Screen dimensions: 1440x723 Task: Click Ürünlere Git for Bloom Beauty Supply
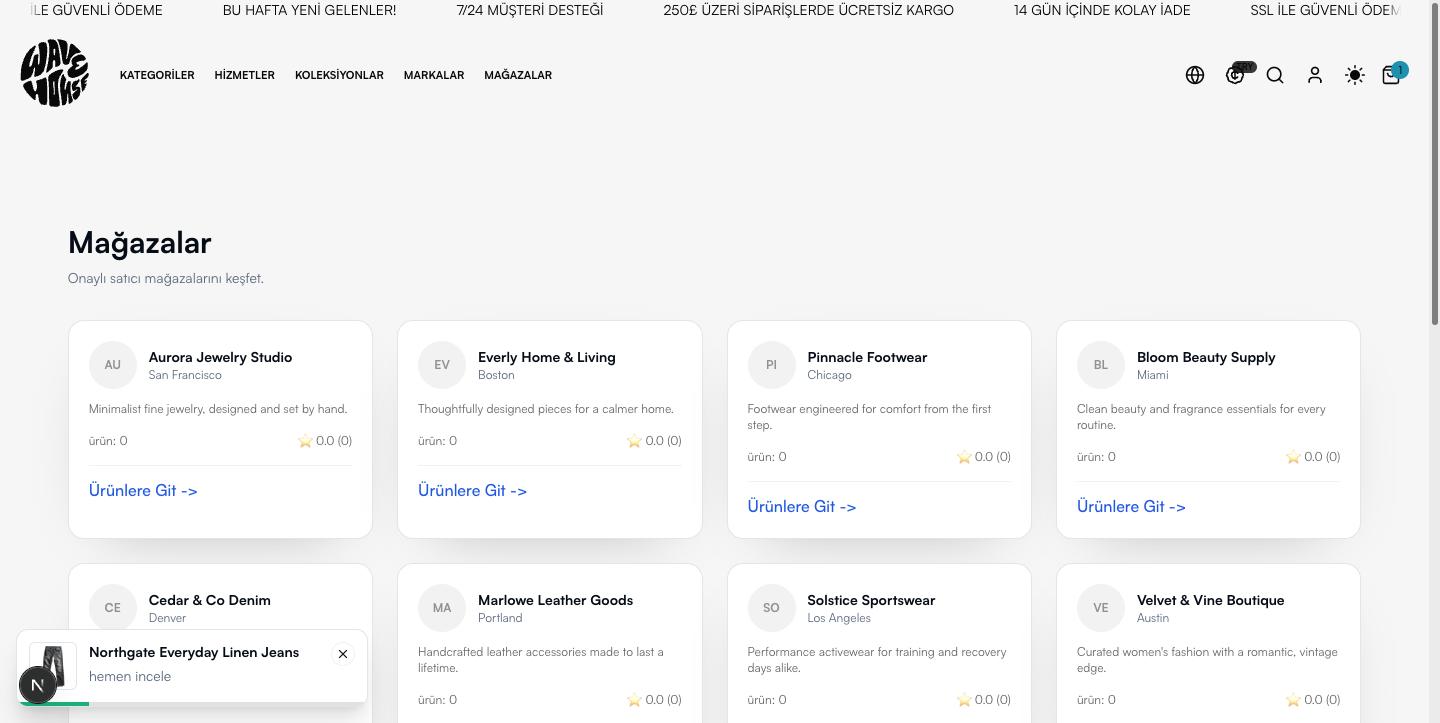1131,506
